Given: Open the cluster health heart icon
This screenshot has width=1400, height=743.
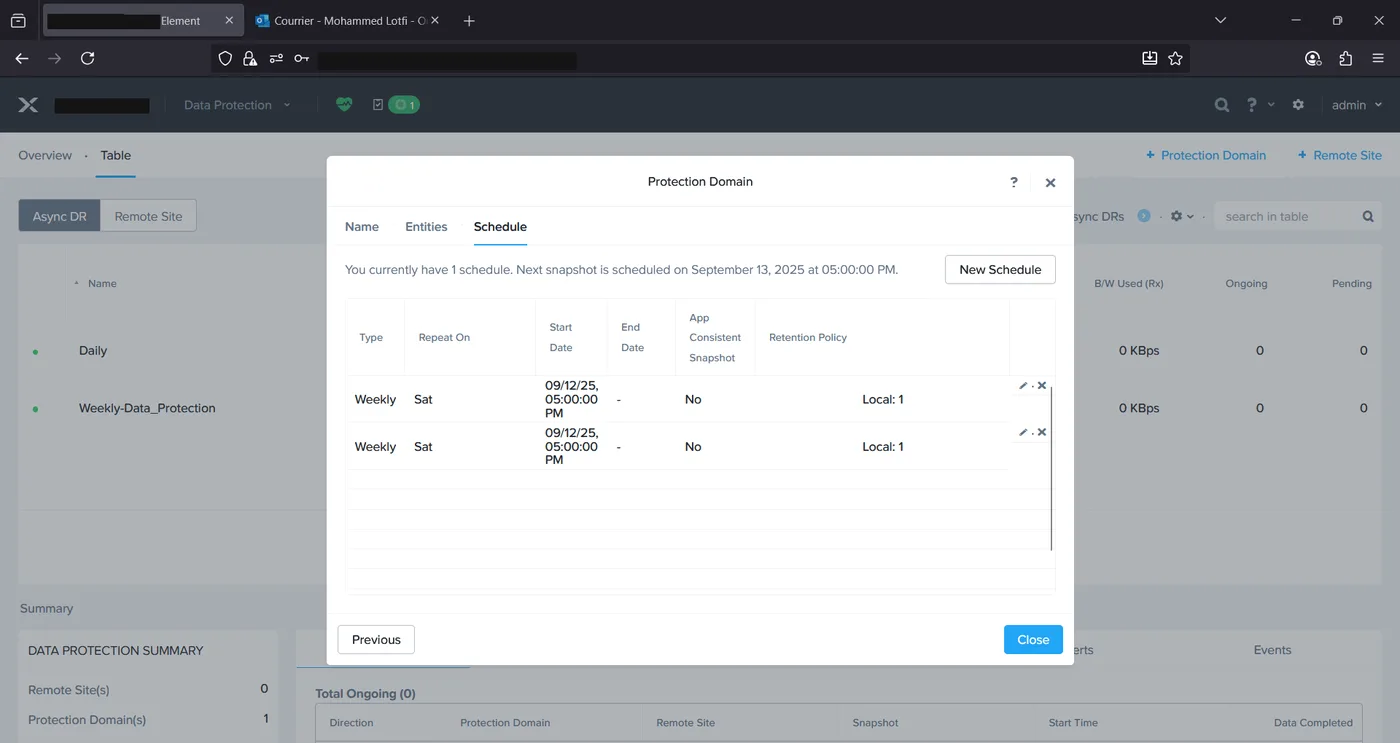Looking at the screenshot, I should click(344, 104).
